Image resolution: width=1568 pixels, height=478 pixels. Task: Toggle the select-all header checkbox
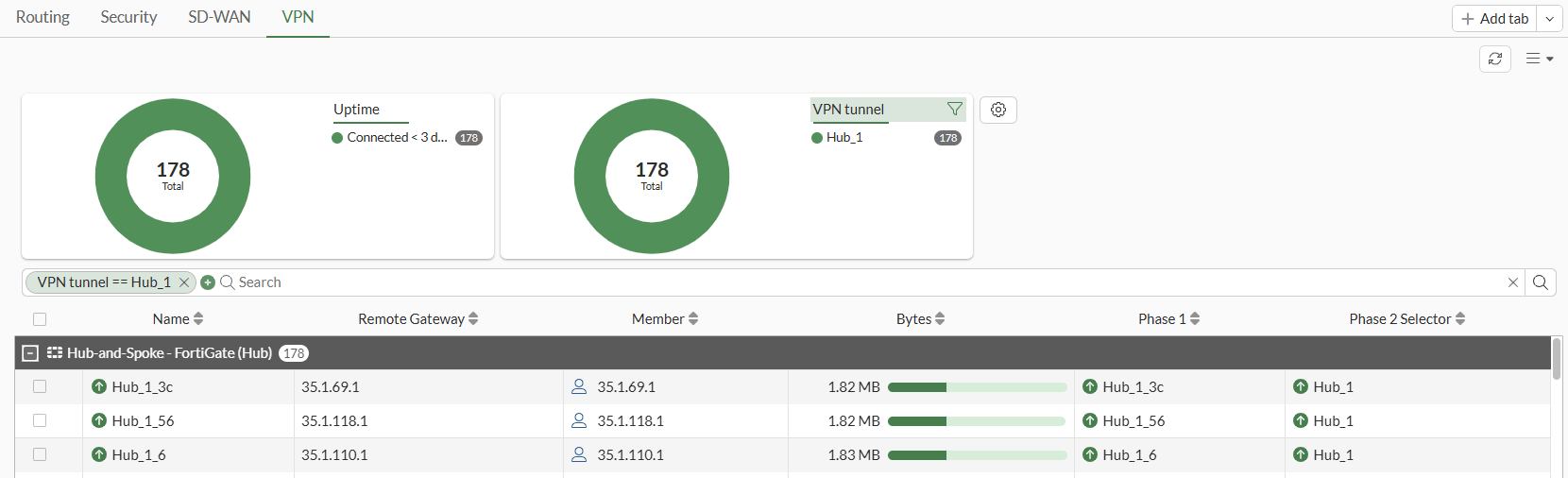40,319
